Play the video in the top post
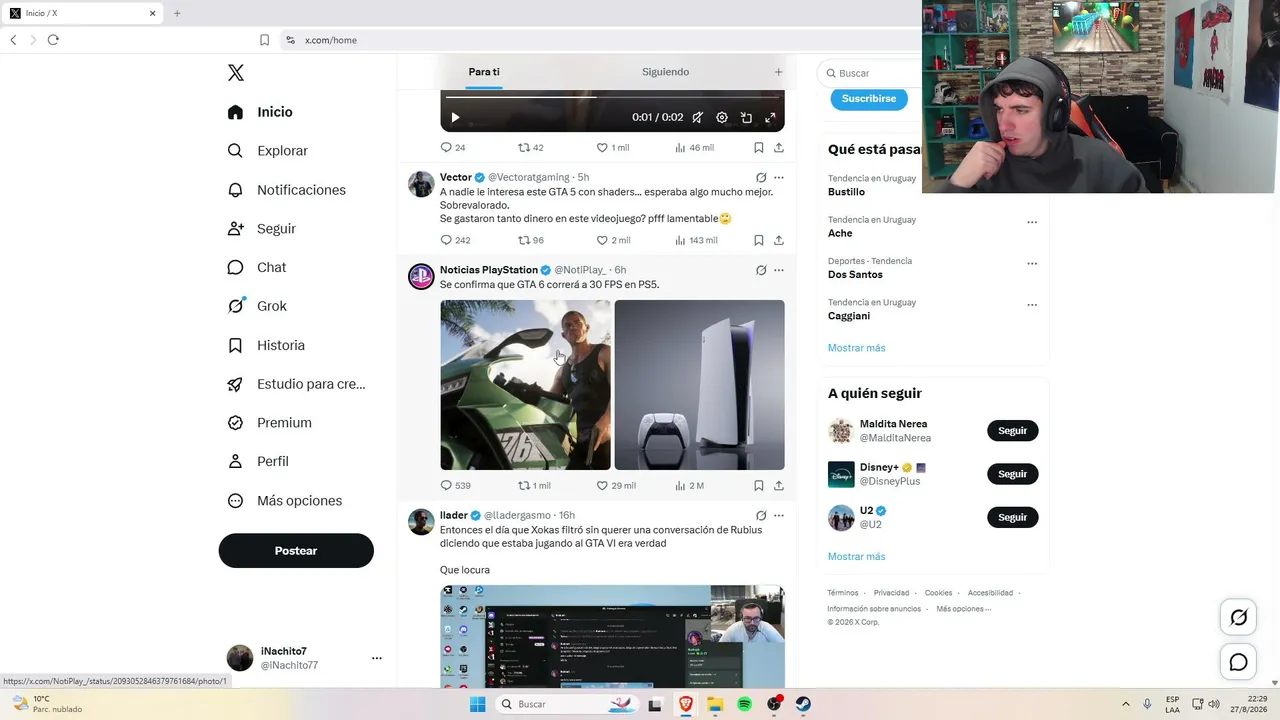The height and width of the screenshot is (720, 1280). [455, 118]
